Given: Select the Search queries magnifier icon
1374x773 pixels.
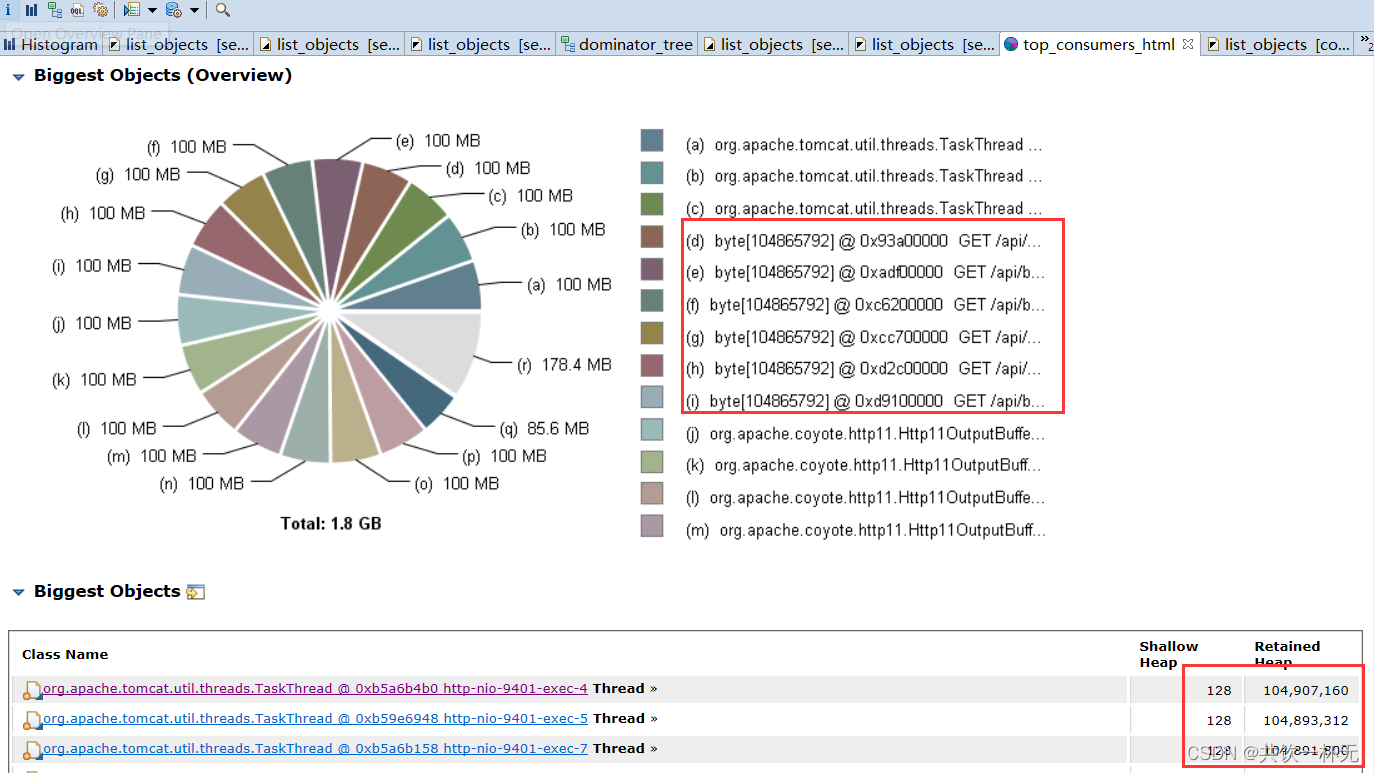Looking at the screenshot, I should pos(221,10).
